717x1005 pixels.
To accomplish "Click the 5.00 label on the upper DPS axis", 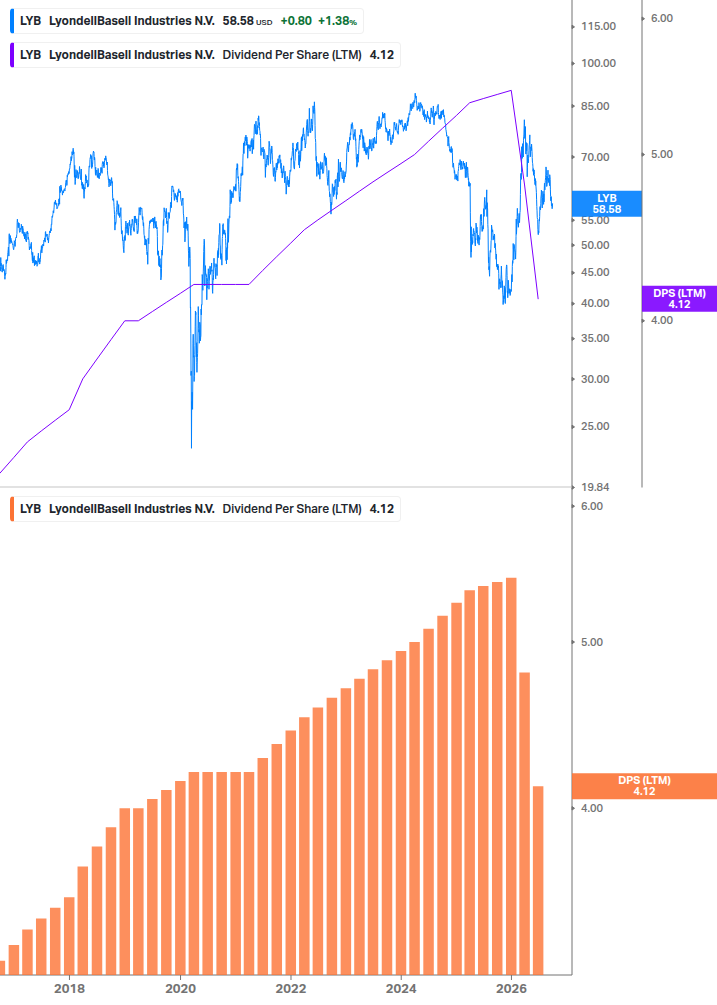I will tap(662, 154).
